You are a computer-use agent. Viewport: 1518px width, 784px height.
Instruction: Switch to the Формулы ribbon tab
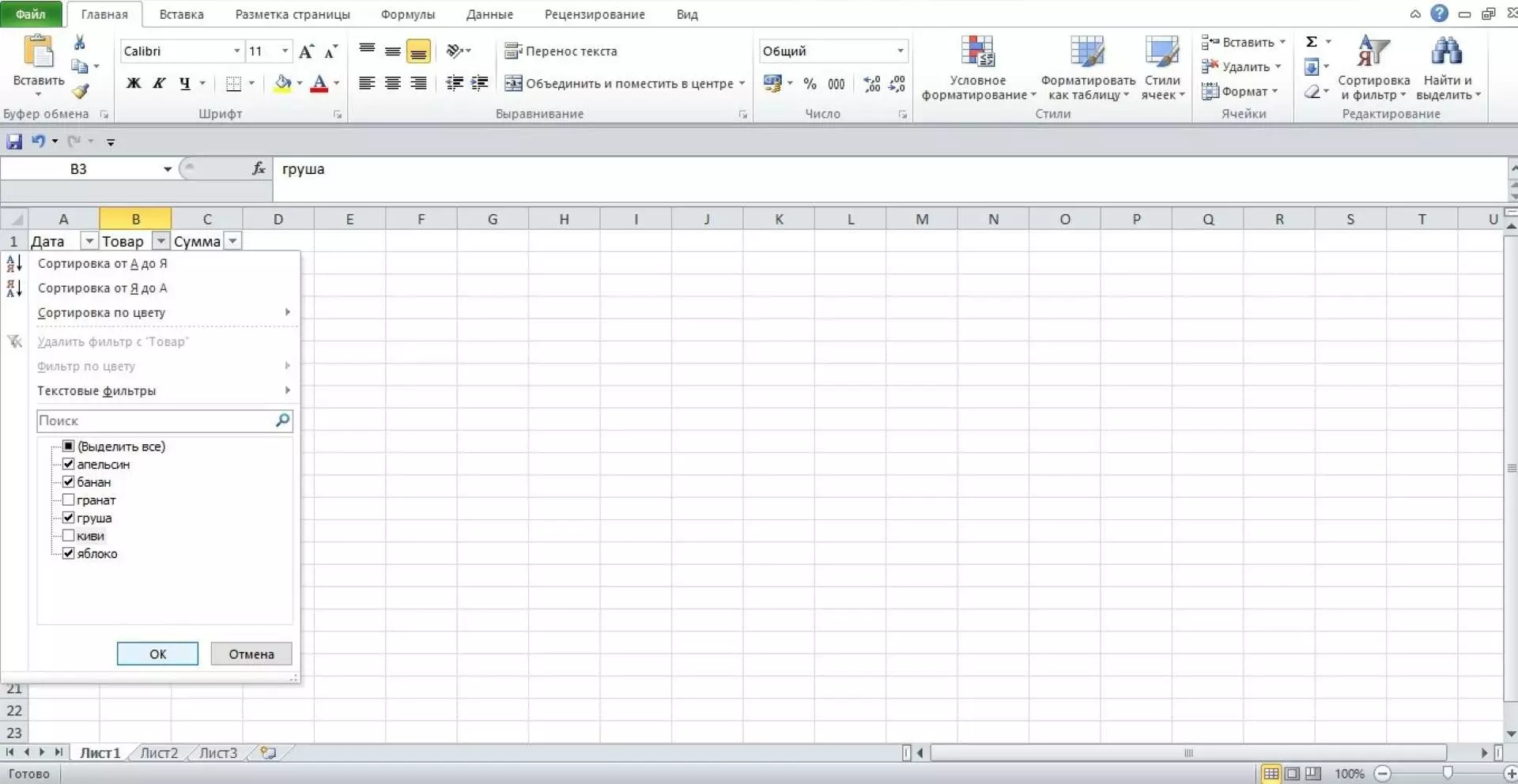point(407,14)
